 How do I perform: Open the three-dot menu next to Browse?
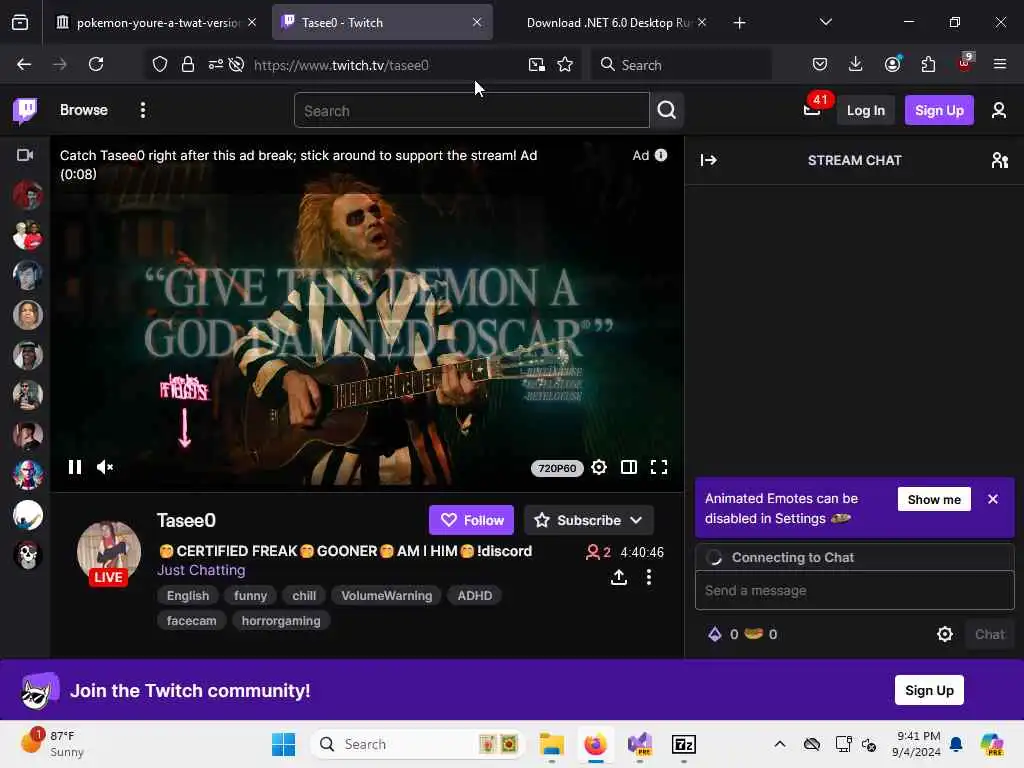pyautogui.click(x=142, y=110)
